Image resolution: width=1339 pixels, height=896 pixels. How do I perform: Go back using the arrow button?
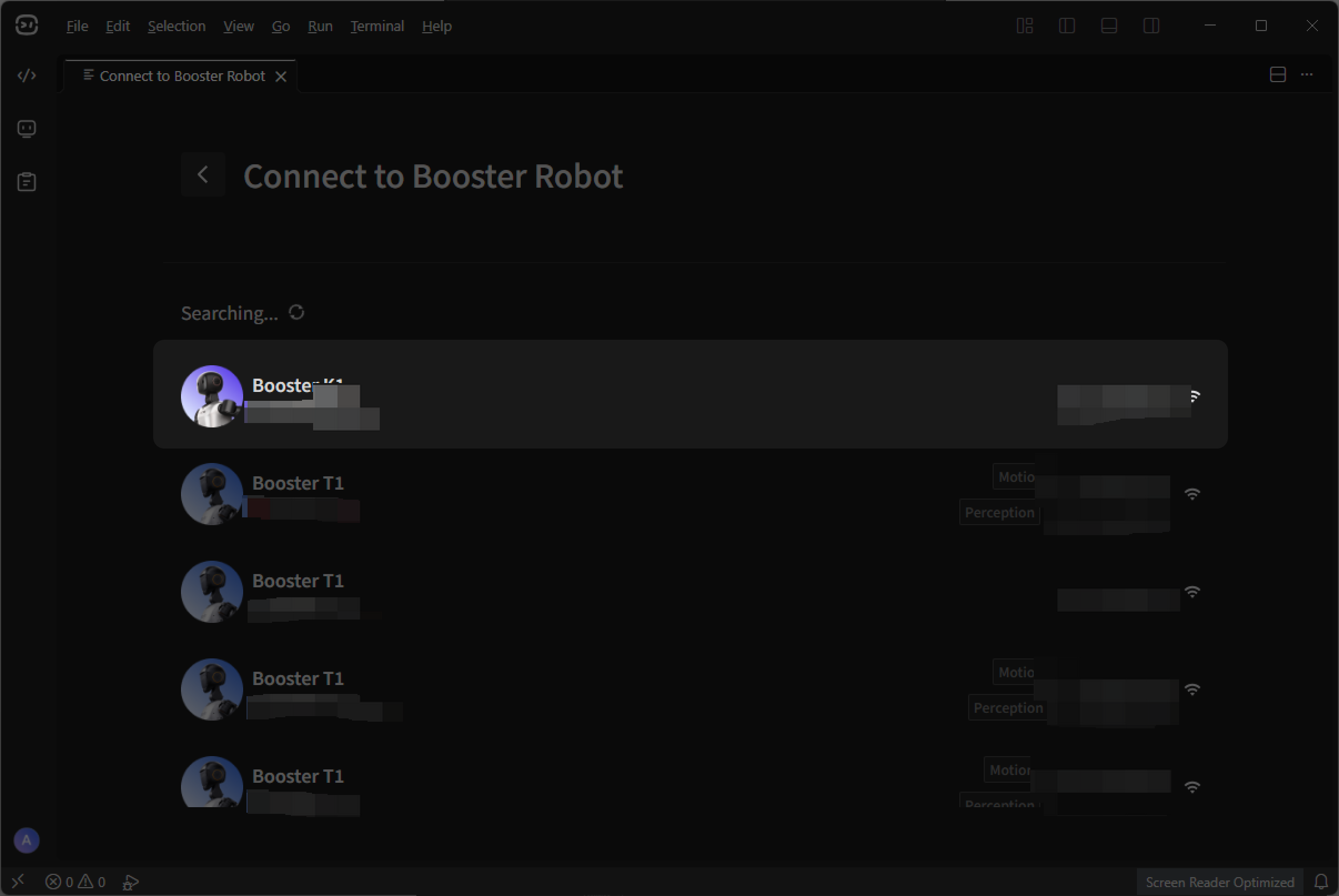pyautogui.click(x=203, y=174)
